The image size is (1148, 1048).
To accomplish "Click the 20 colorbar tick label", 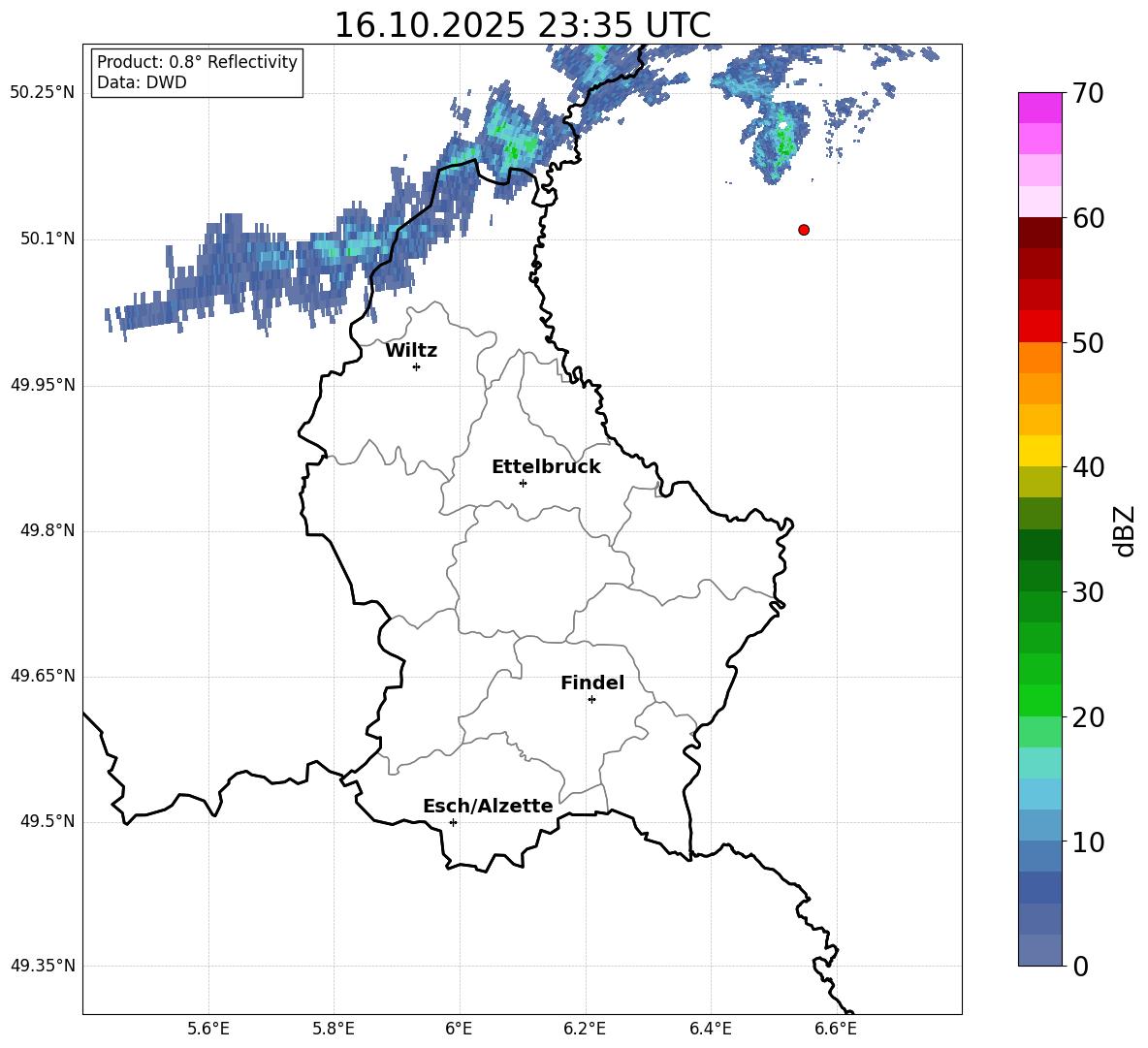I will point(1089,717).
